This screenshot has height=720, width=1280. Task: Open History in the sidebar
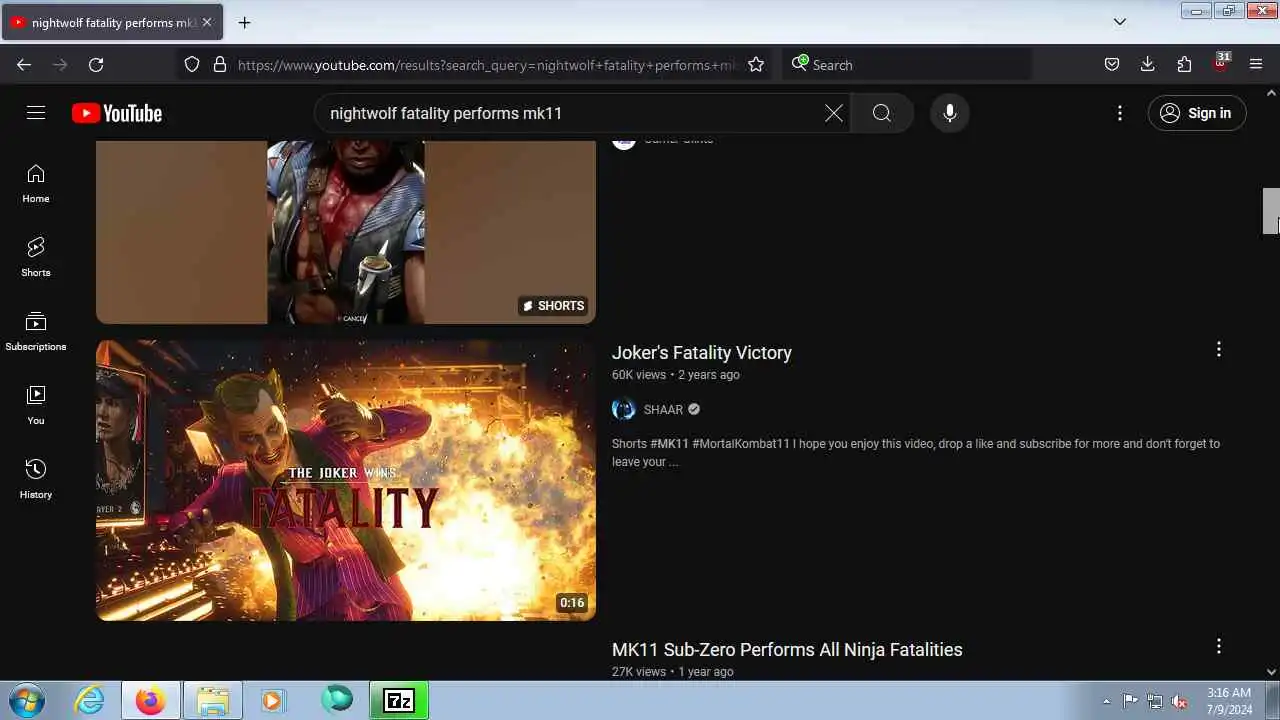tap(36, 480)
